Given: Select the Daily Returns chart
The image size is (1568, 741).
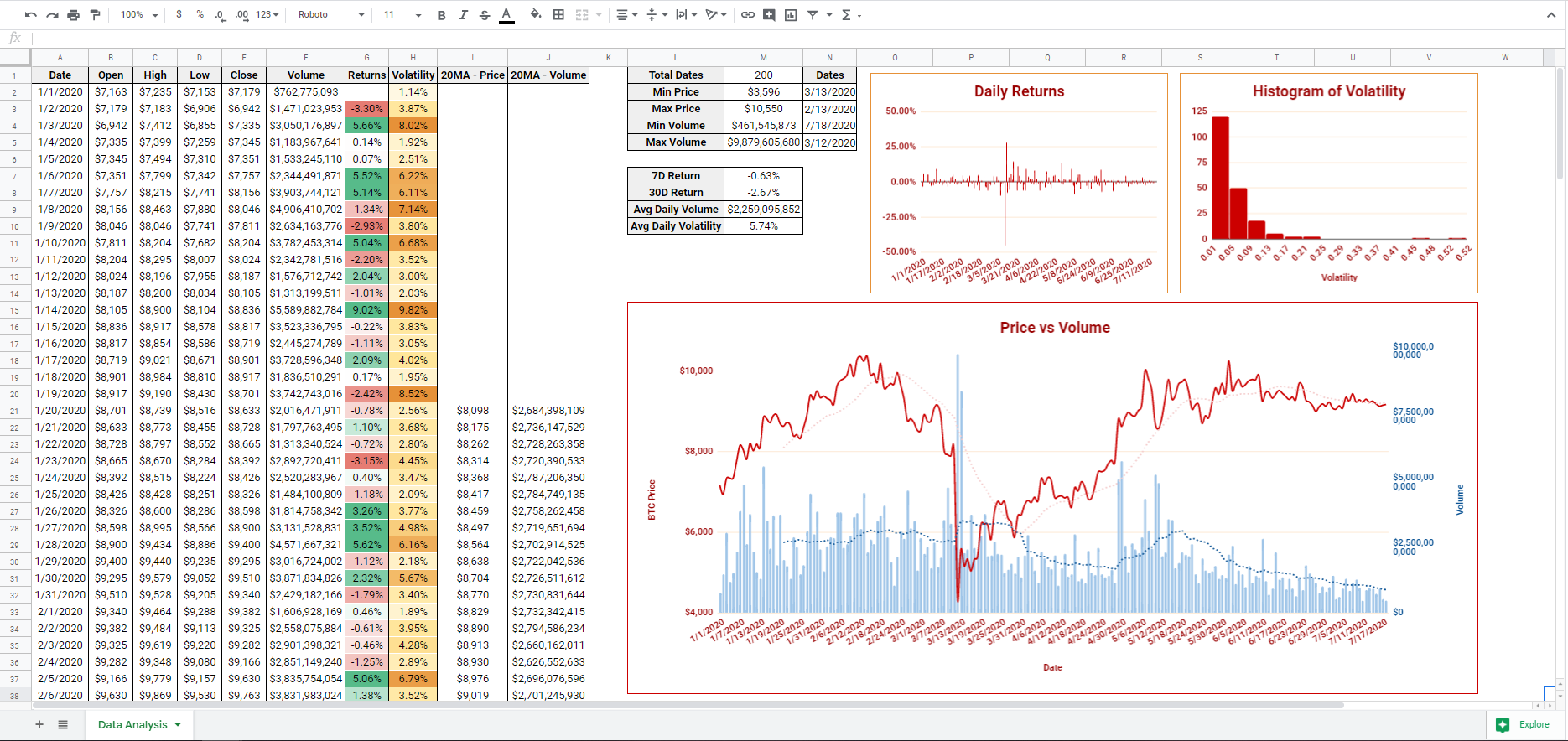Looking at the screenshot, I should (1019, 183).
